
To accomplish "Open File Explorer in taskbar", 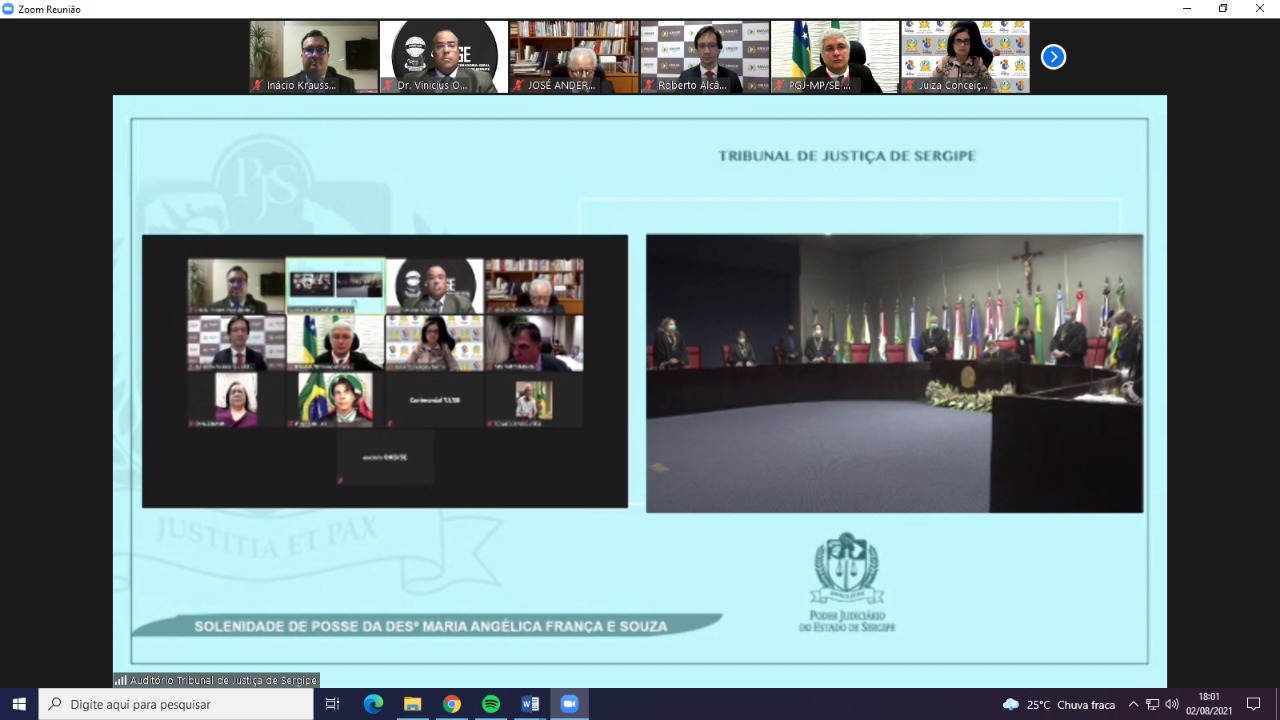I will pos(413,704).
